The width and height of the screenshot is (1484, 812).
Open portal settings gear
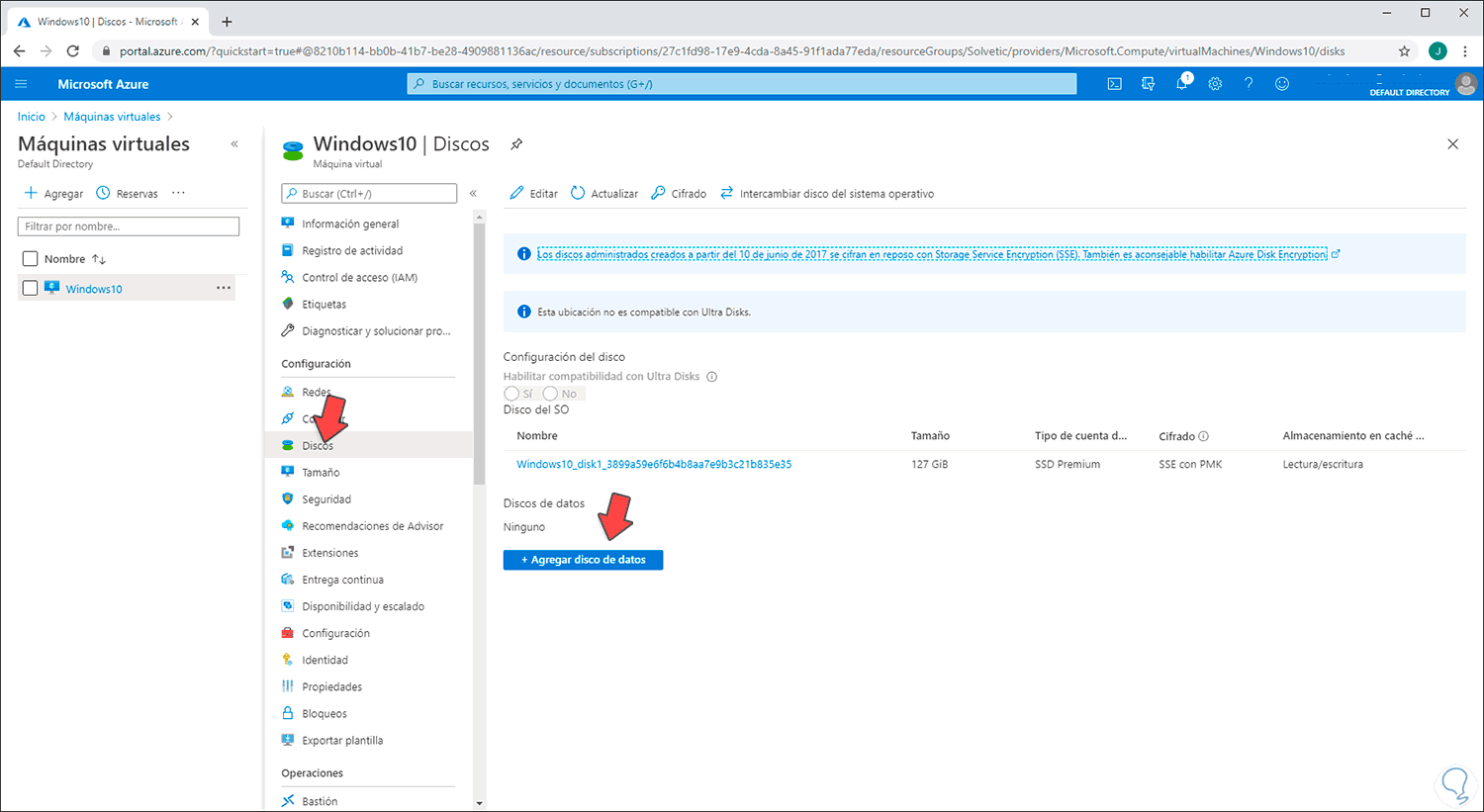click(x=1216, y=84)
